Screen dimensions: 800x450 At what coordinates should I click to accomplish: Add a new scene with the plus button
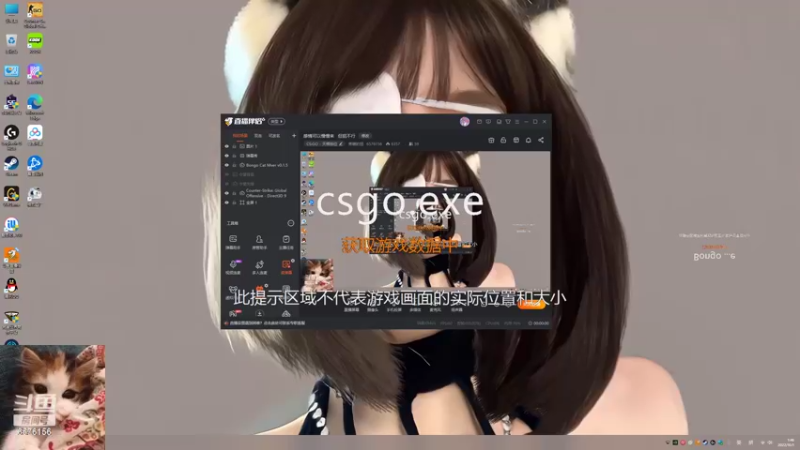pos(294,136)
